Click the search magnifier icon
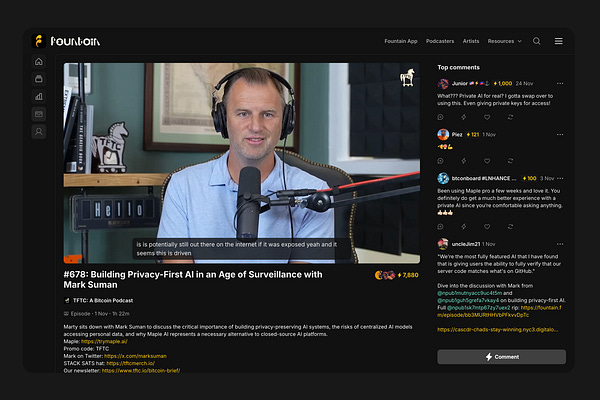The height and width of the screenshot is (400, 600). click(536, 41)
